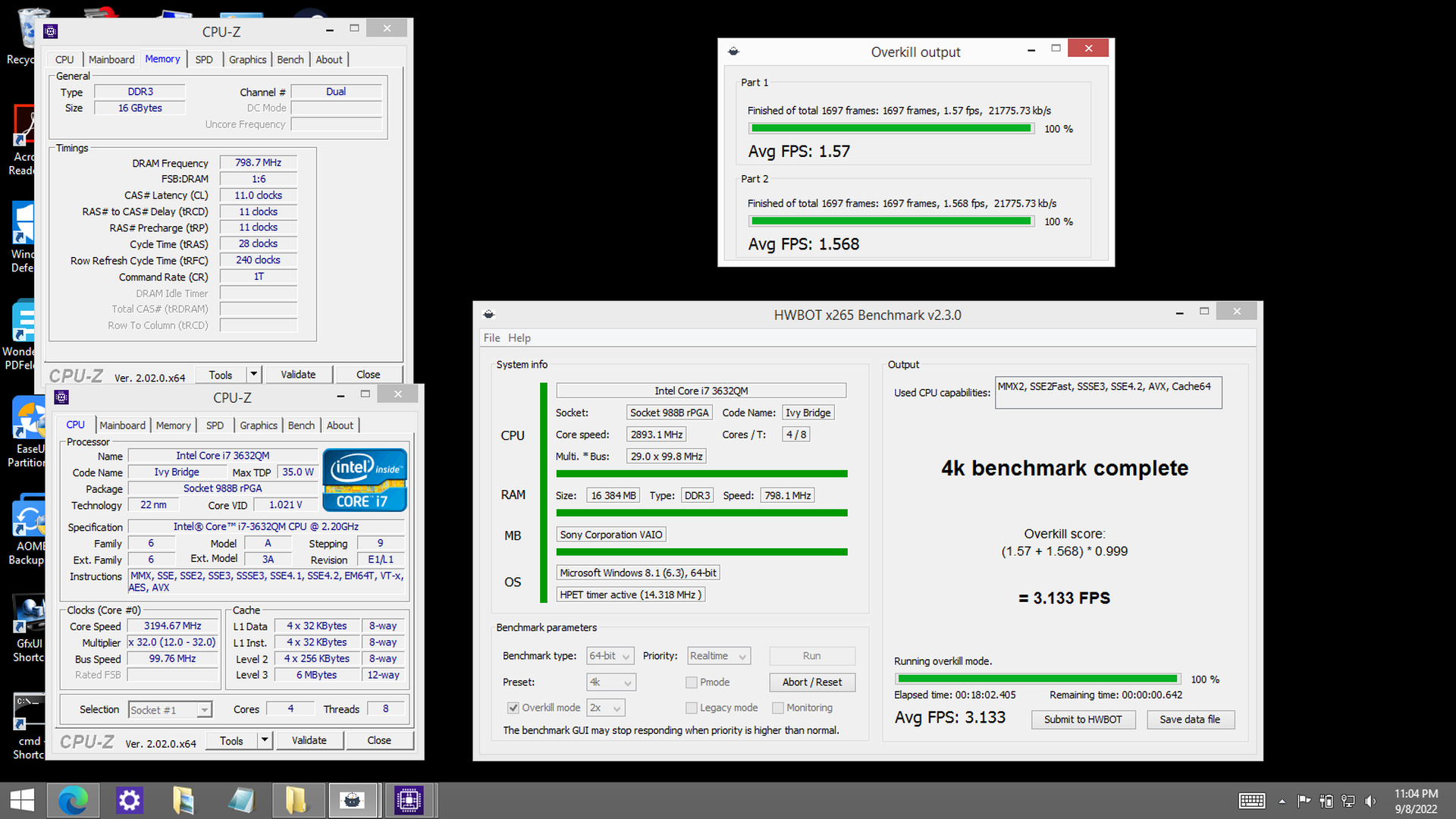Viewport: 1456px width, 819px height.
Task: Click Used CPU capabilities text box
Action: 1108,393
